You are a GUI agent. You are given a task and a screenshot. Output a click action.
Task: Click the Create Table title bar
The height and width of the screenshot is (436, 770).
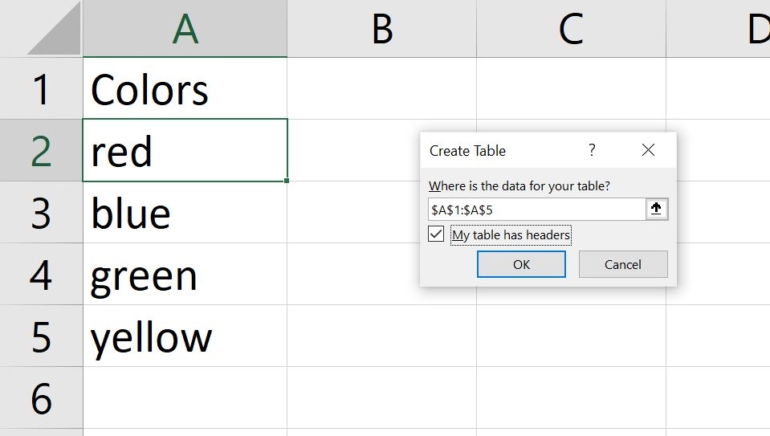[x=500, y=150]
